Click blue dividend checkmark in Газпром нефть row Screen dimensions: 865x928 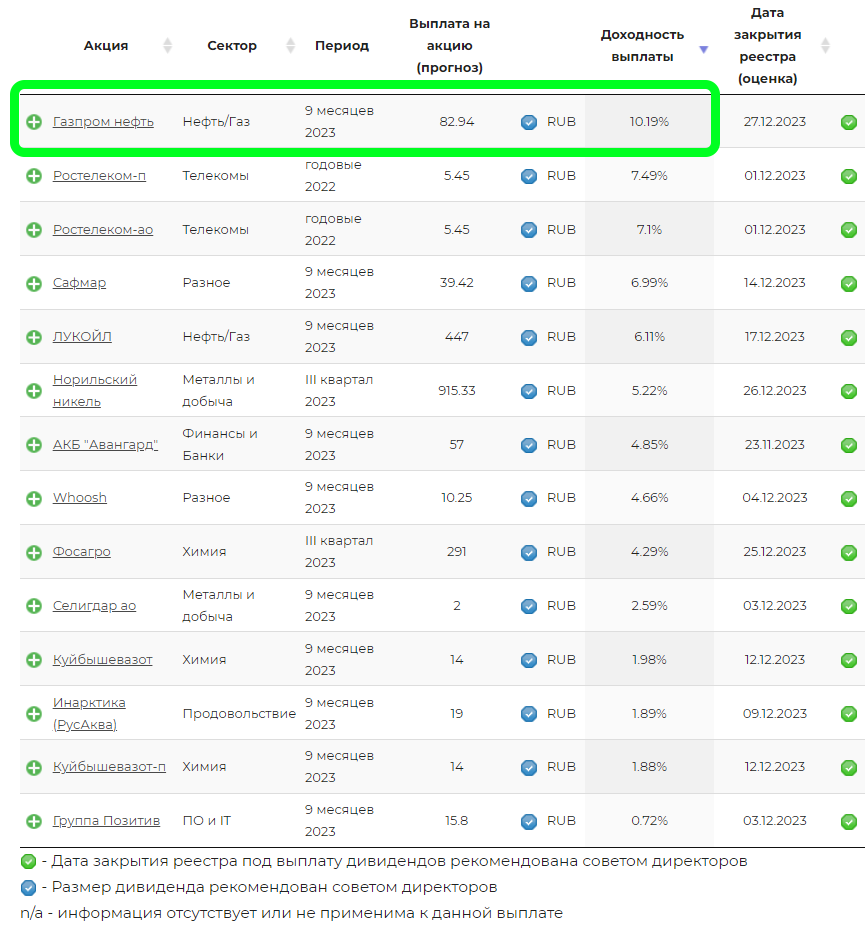(529, 123)
